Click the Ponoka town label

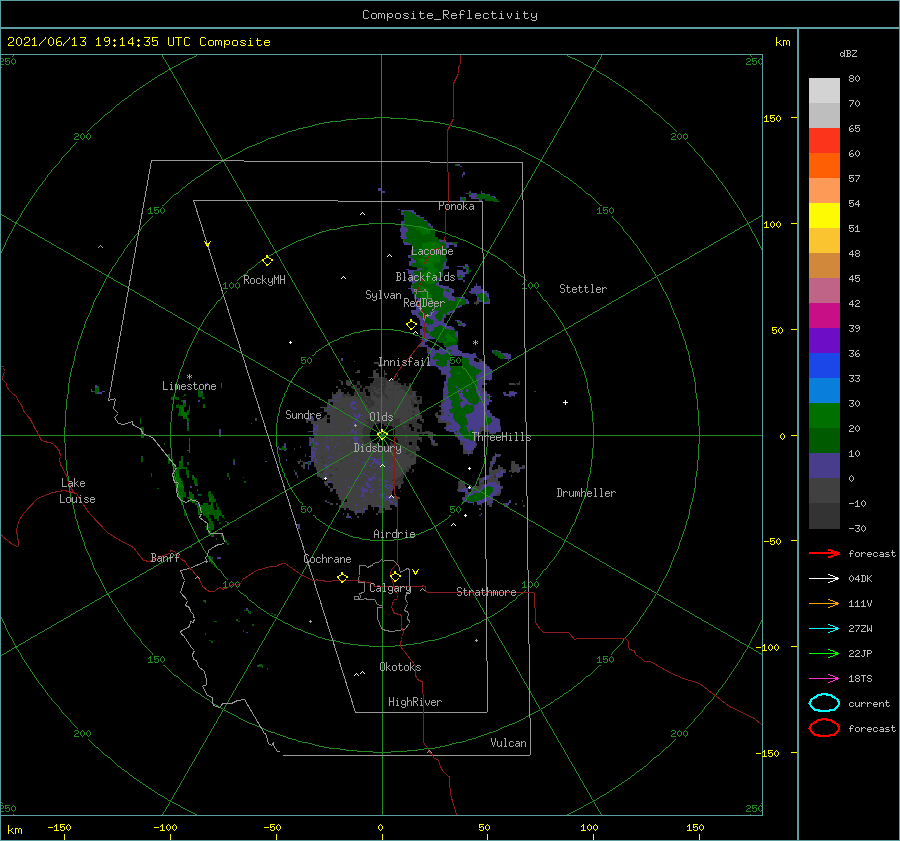[x=456, y=206]
